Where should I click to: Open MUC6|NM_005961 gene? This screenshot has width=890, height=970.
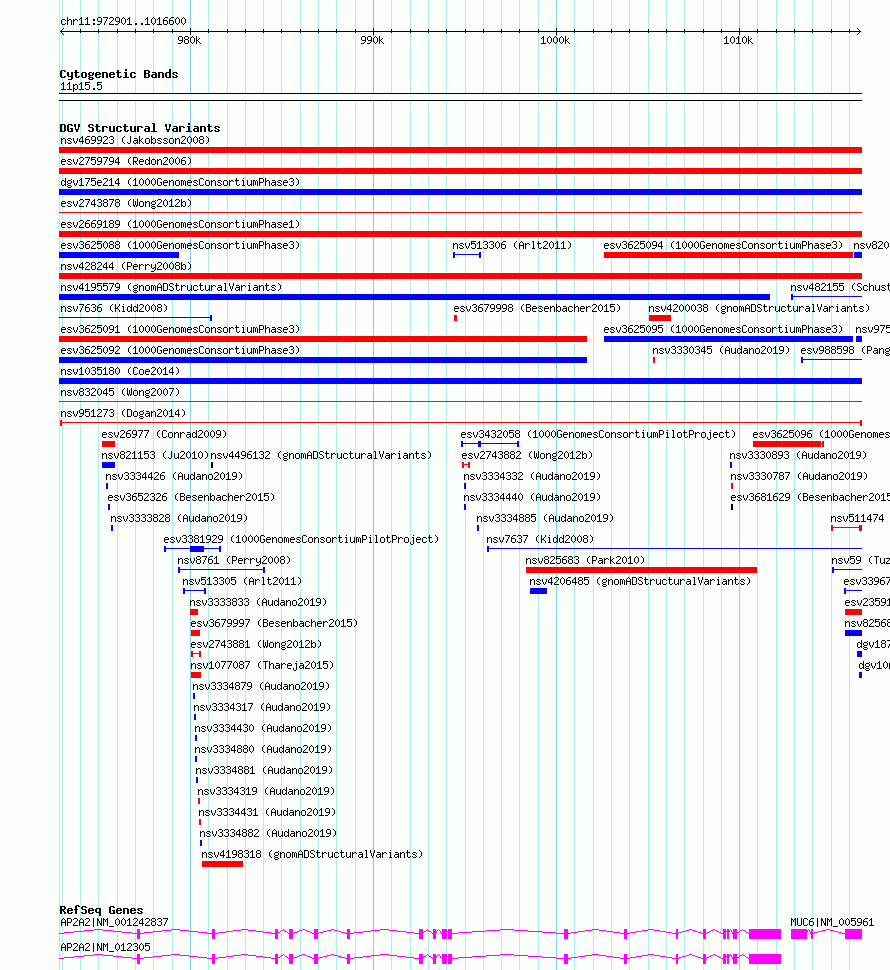[832, 922]
